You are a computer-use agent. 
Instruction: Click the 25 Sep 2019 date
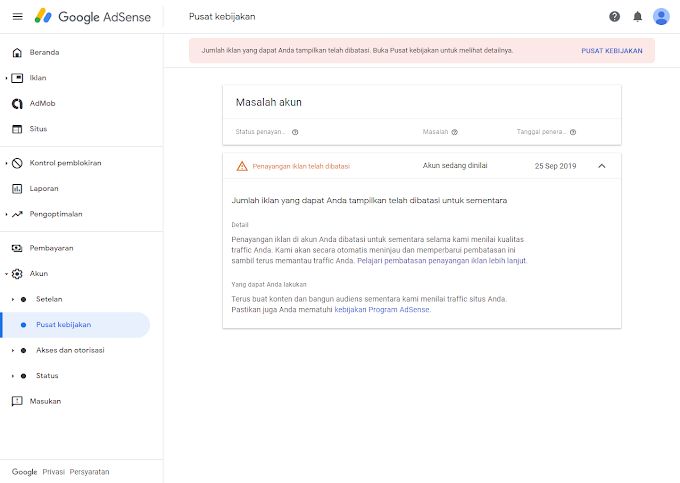(555, 166)
